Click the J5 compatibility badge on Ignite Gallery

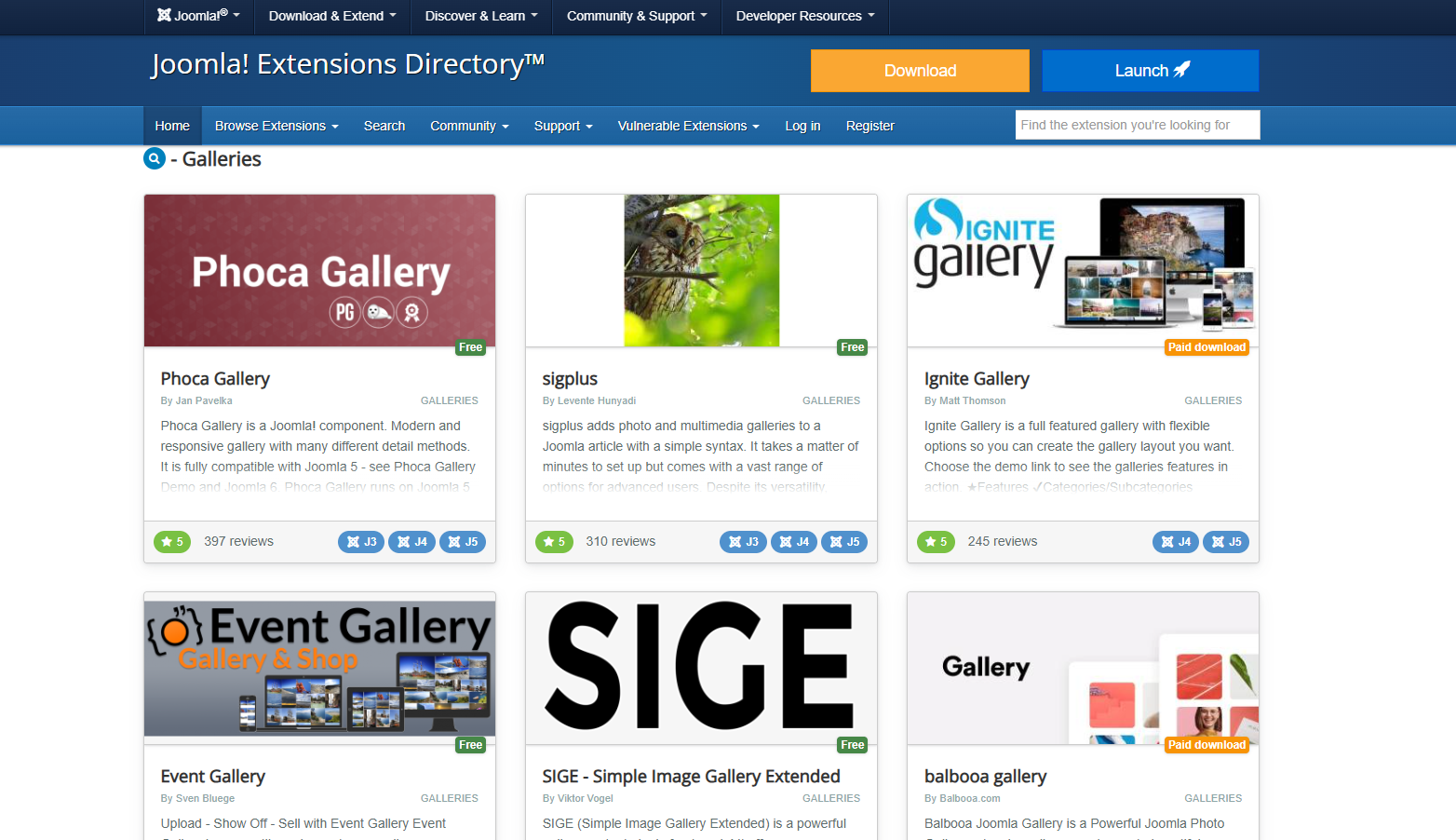coord(1226,542)
